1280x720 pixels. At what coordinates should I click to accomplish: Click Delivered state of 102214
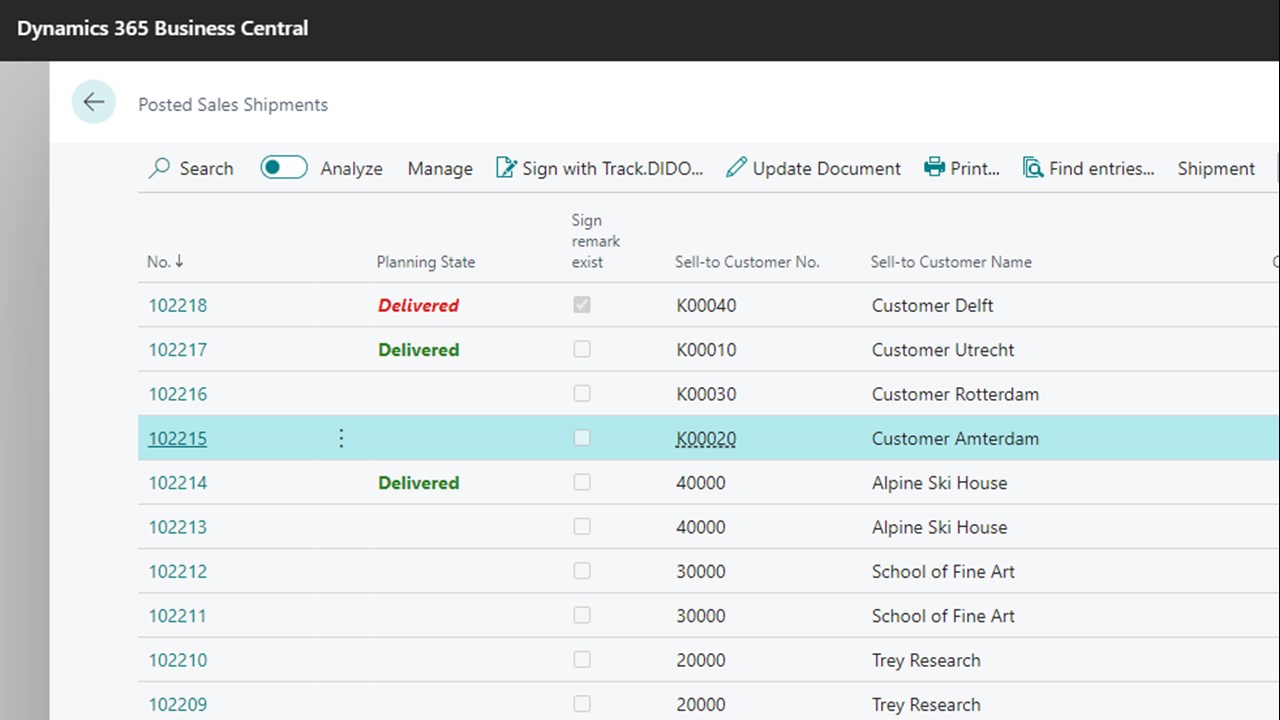(418, 482)
